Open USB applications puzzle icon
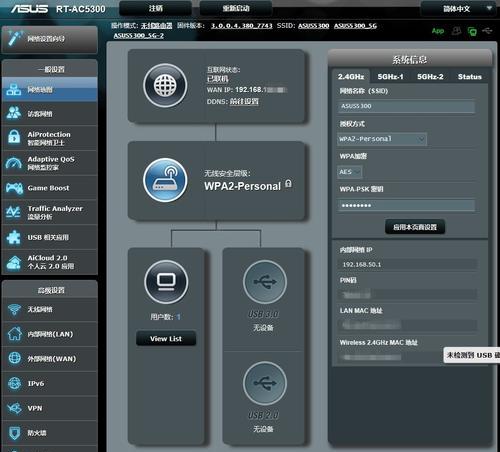 (14, 237)
